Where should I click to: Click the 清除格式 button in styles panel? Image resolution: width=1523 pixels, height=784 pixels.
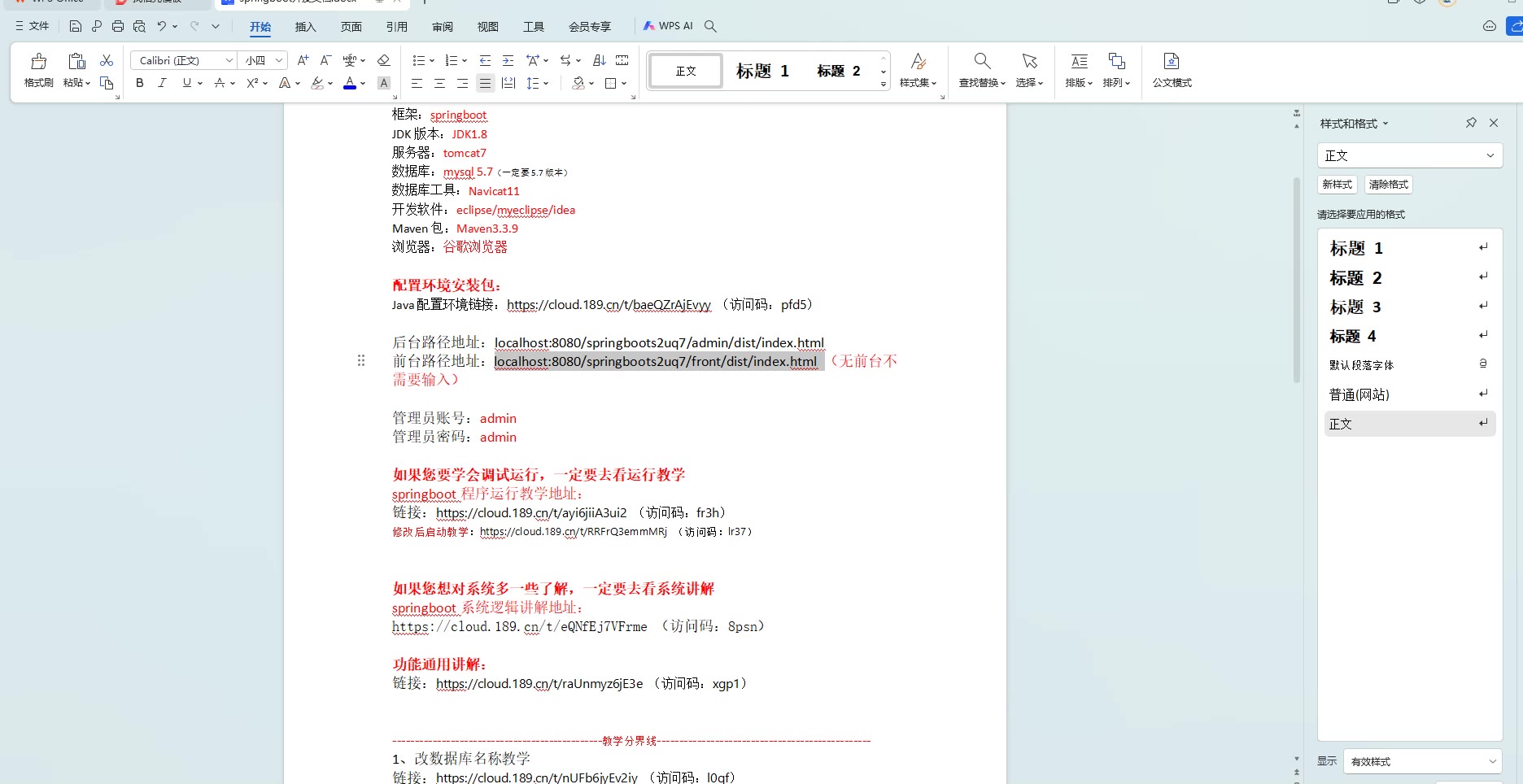[x=1388, y=185]
